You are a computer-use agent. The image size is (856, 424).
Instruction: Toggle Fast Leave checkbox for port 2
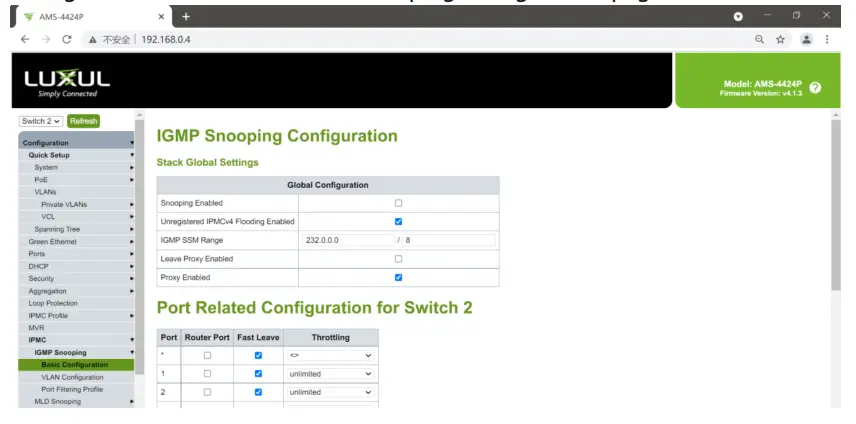point(258,392)
